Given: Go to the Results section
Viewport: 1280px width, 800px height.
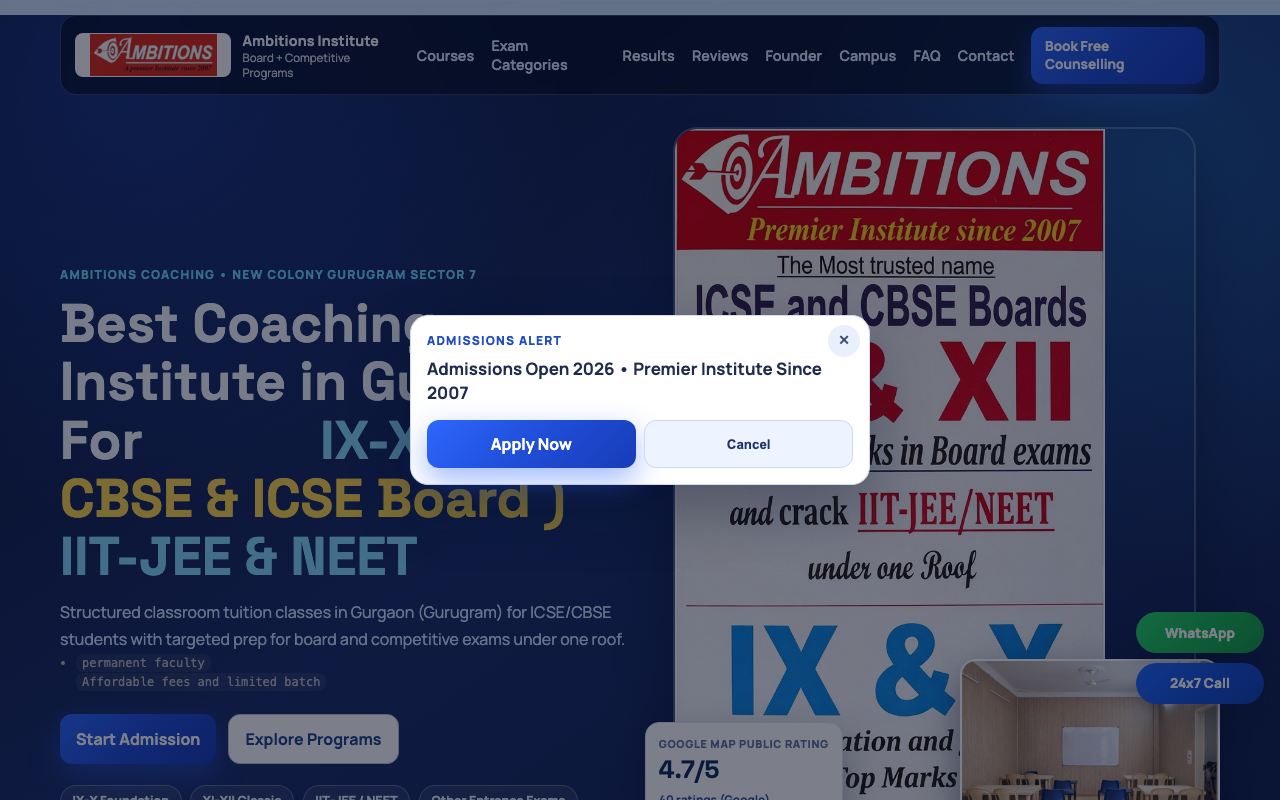Looking at the screenshot, I should [648, 56].
